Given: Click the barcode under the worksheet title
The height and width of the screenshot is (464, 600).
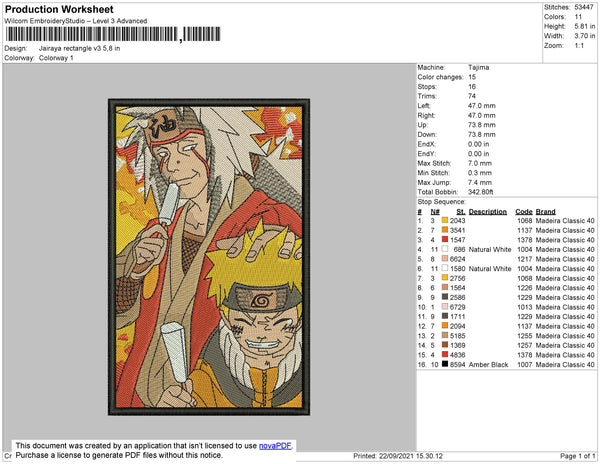Looking at the screenshot, I should (113, 34).
